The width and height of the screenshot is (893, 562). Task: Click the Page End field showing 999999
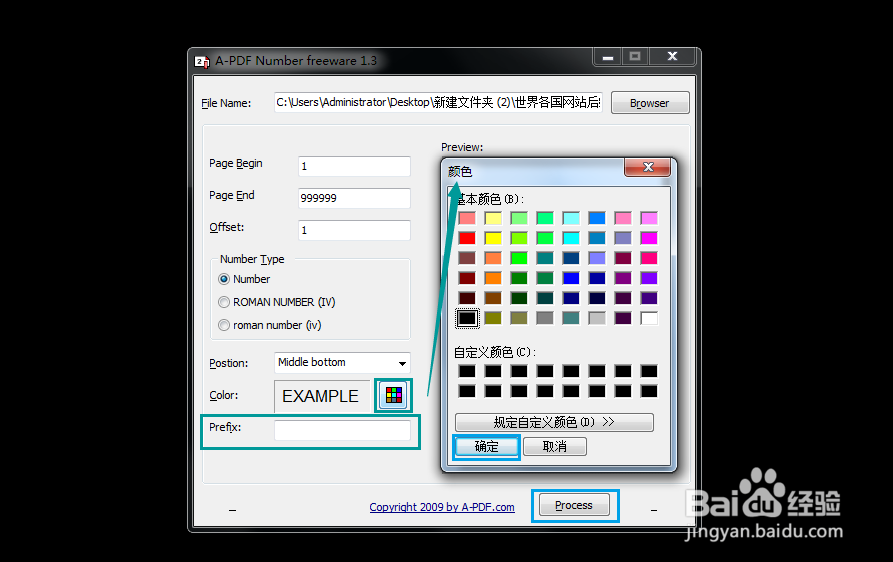pyautogui.click(x=354, y=198)
